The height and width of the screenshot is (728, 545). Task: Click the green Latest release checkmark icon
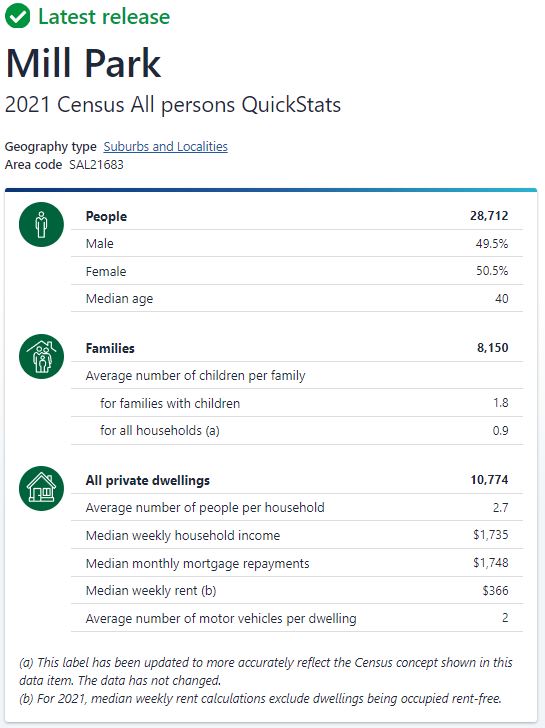(x=18, y=16)
